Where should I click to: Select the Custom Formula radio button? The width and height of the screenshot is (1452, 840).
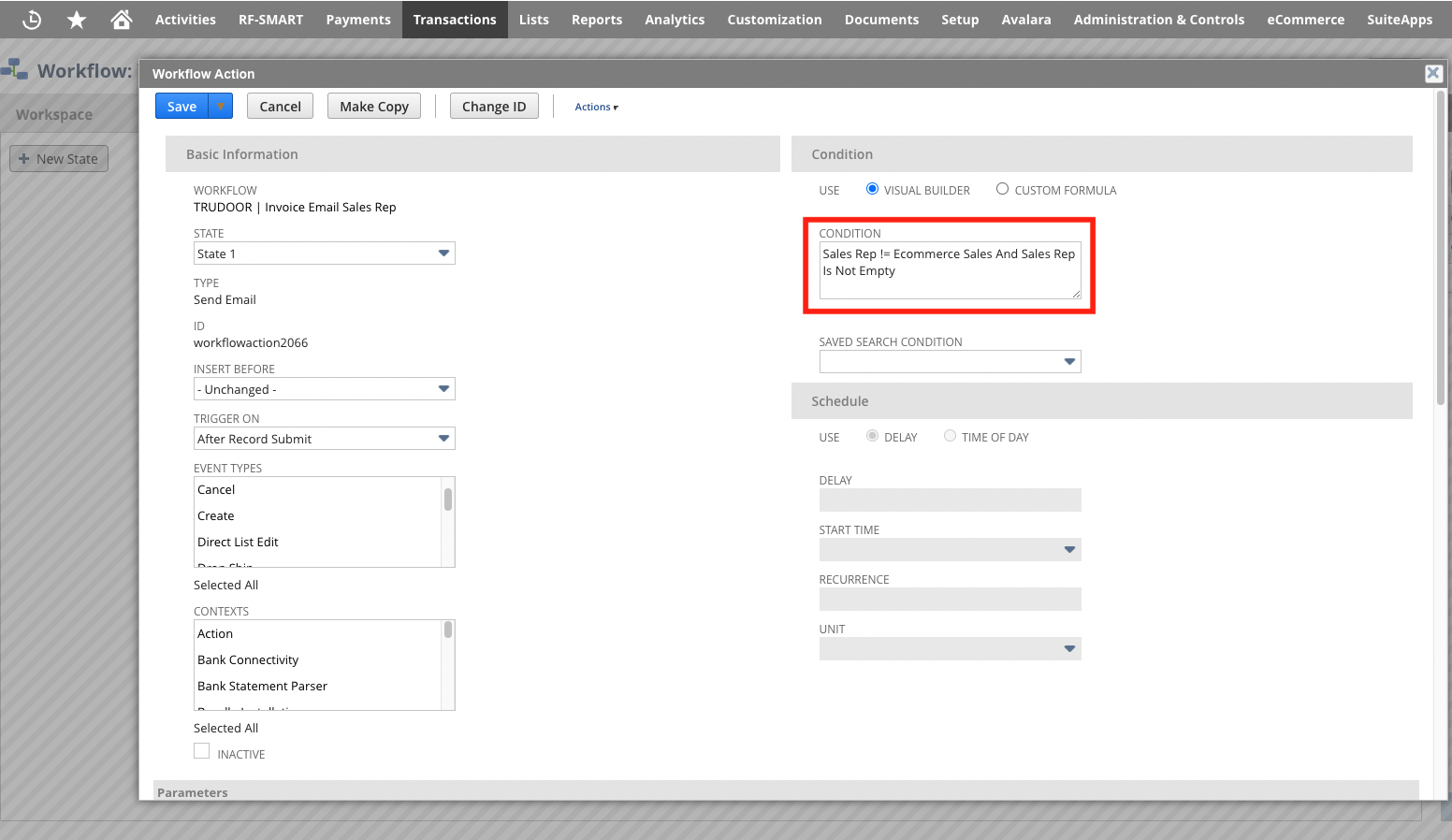tap(1002, 188)
